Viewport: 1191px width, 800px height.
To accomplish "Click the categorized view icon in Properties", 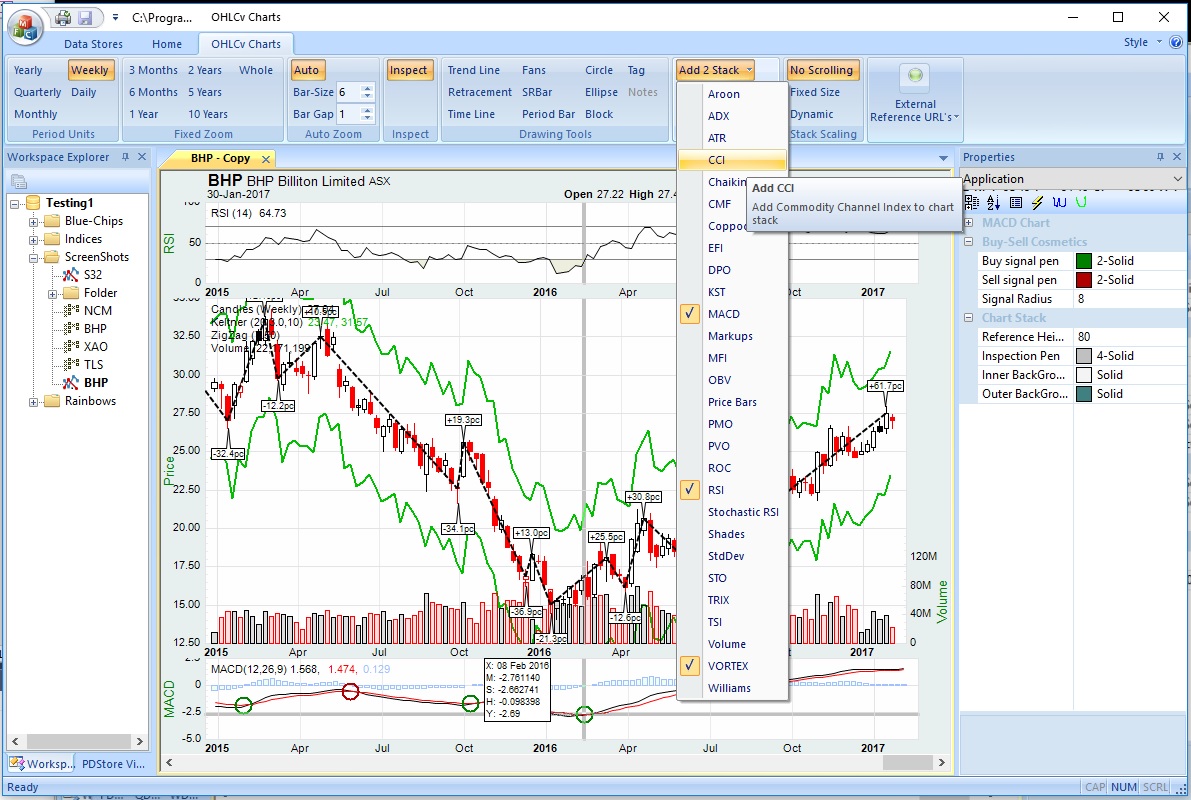I will pyautogui.click(x=971, y=202).
